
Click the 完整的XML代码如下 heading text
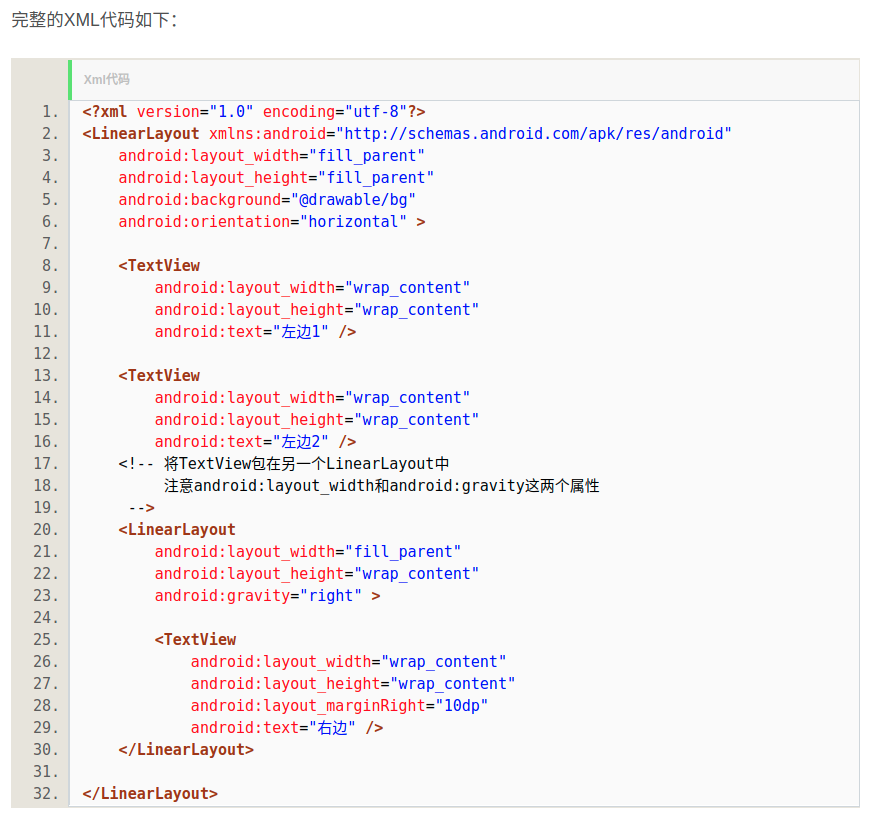[x=90, y=19]
